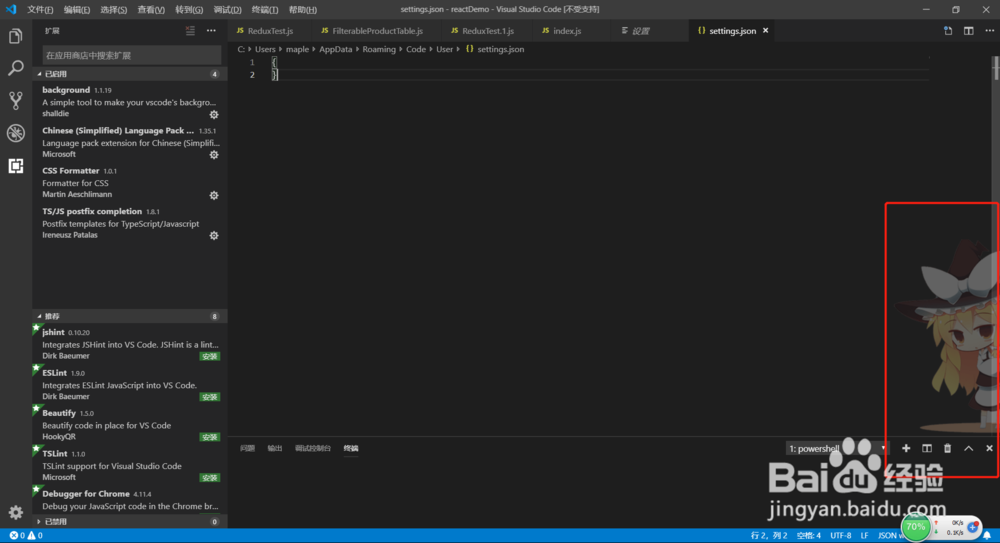Open the Debug menu
The width and height of the screenshot is (1000, 543).
click(x=227, y=10)
